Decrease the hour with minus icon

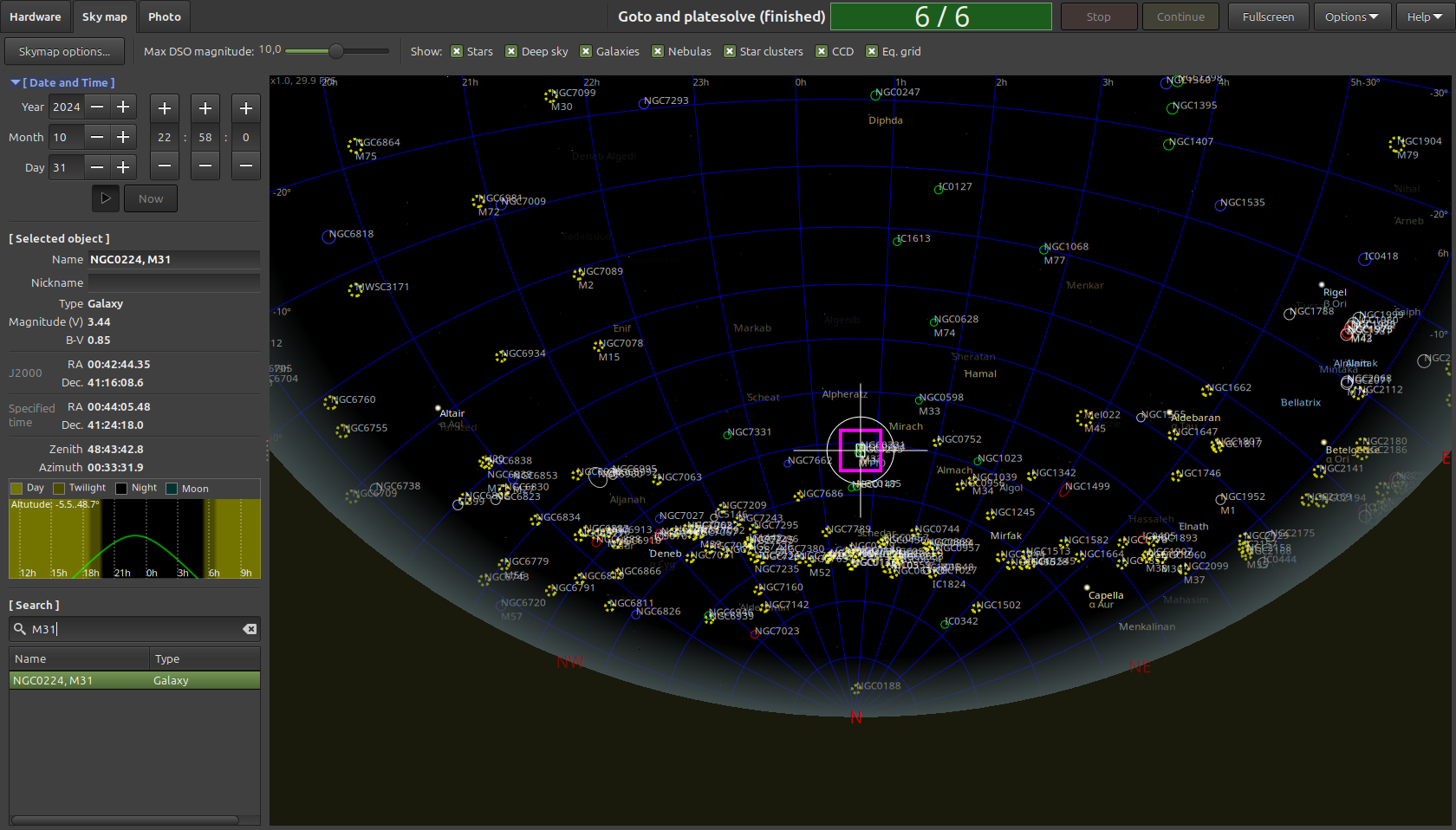coord(165,165)
